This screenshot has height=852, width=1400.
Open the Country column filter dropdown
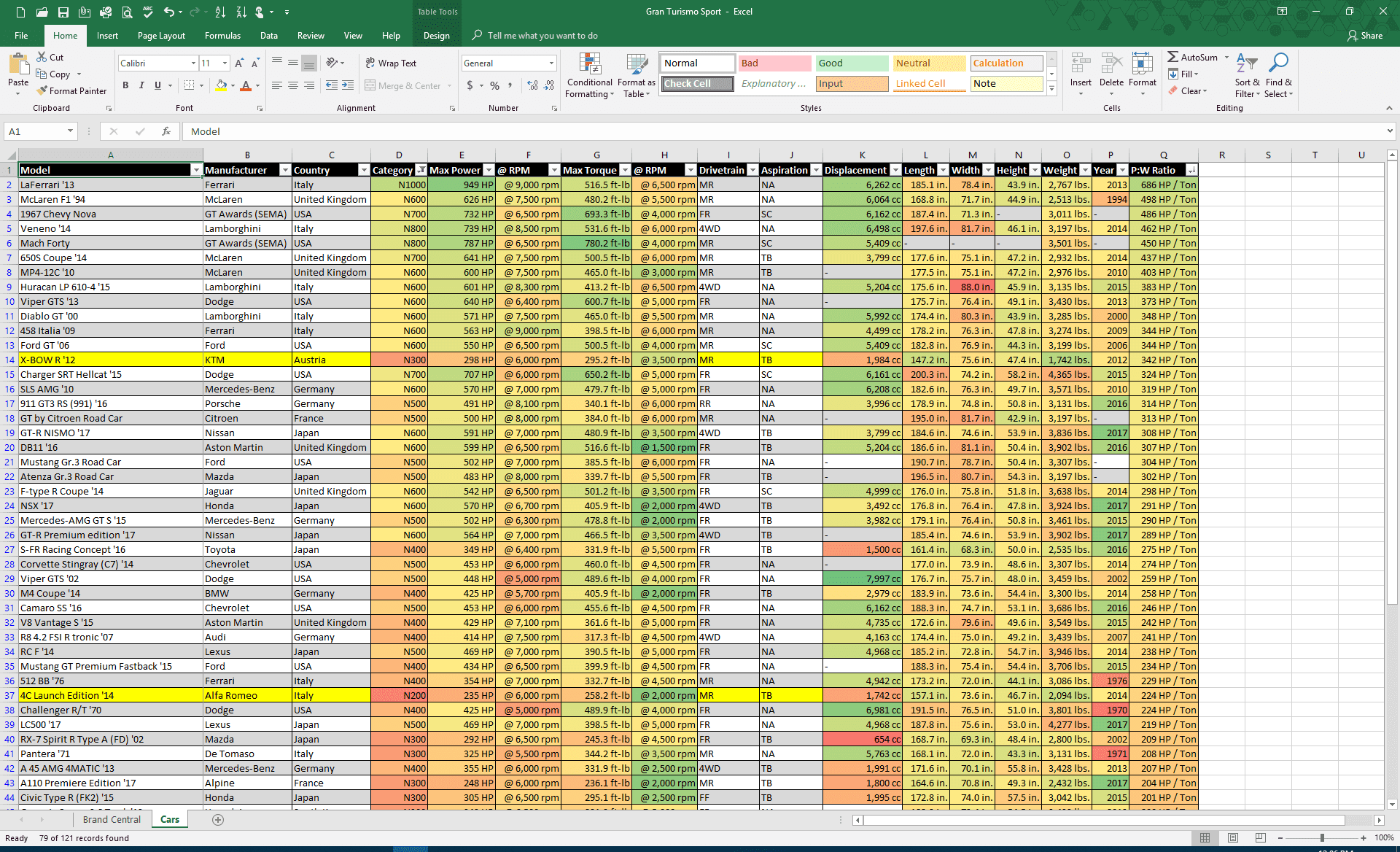tap(364, 170)
